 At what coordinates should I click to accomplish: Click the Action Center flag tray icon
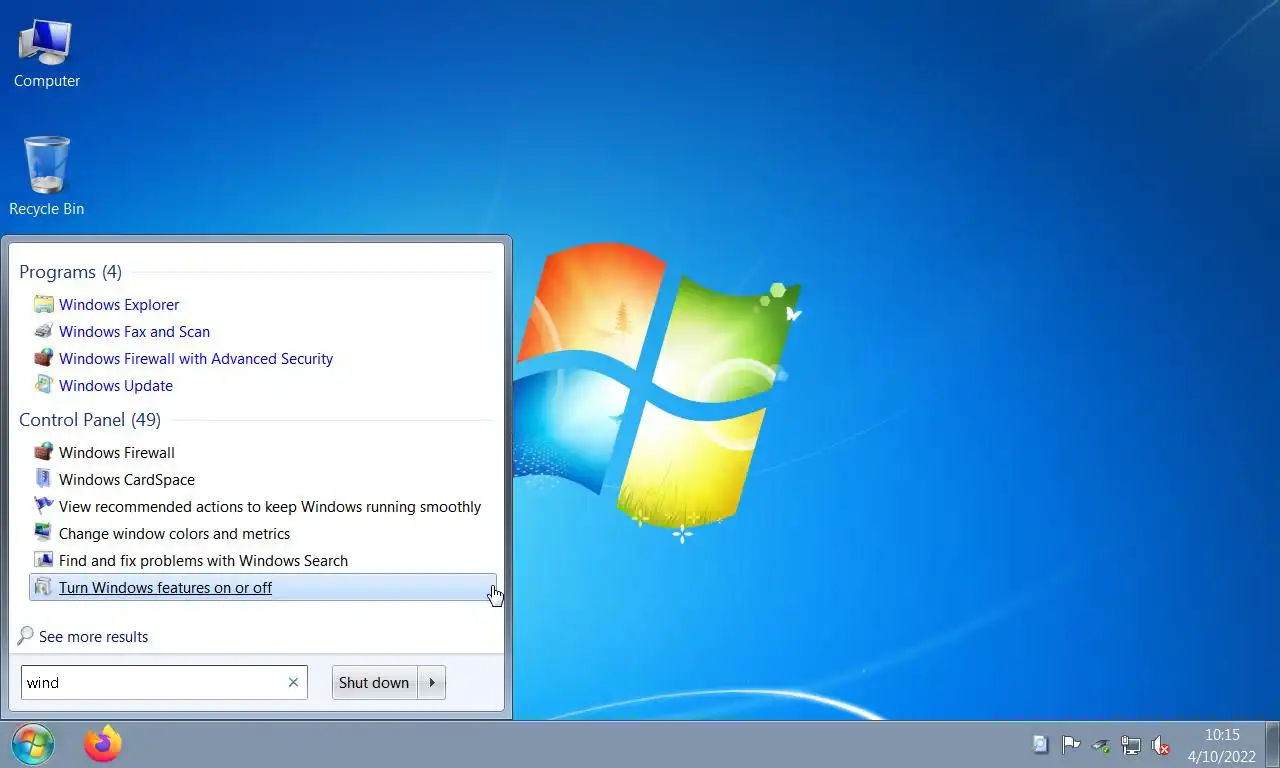pyautogui.click(x=1070, y=744)
